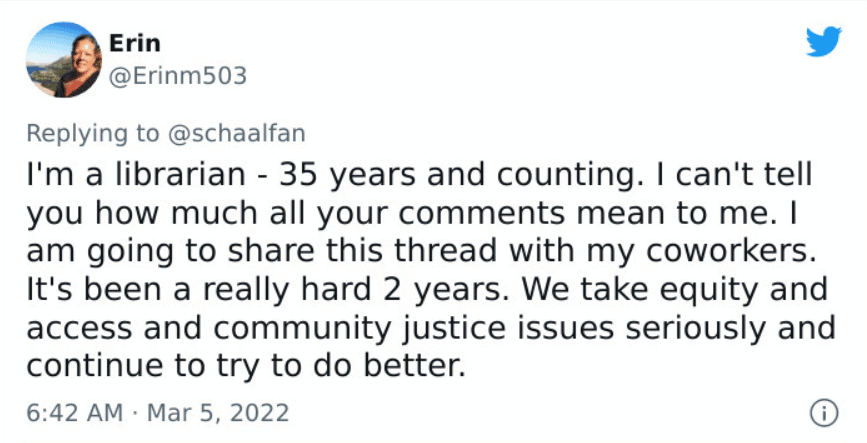Open Erin's profile picture
Viewport: 867px width, 443px height.
coord(62,60)
